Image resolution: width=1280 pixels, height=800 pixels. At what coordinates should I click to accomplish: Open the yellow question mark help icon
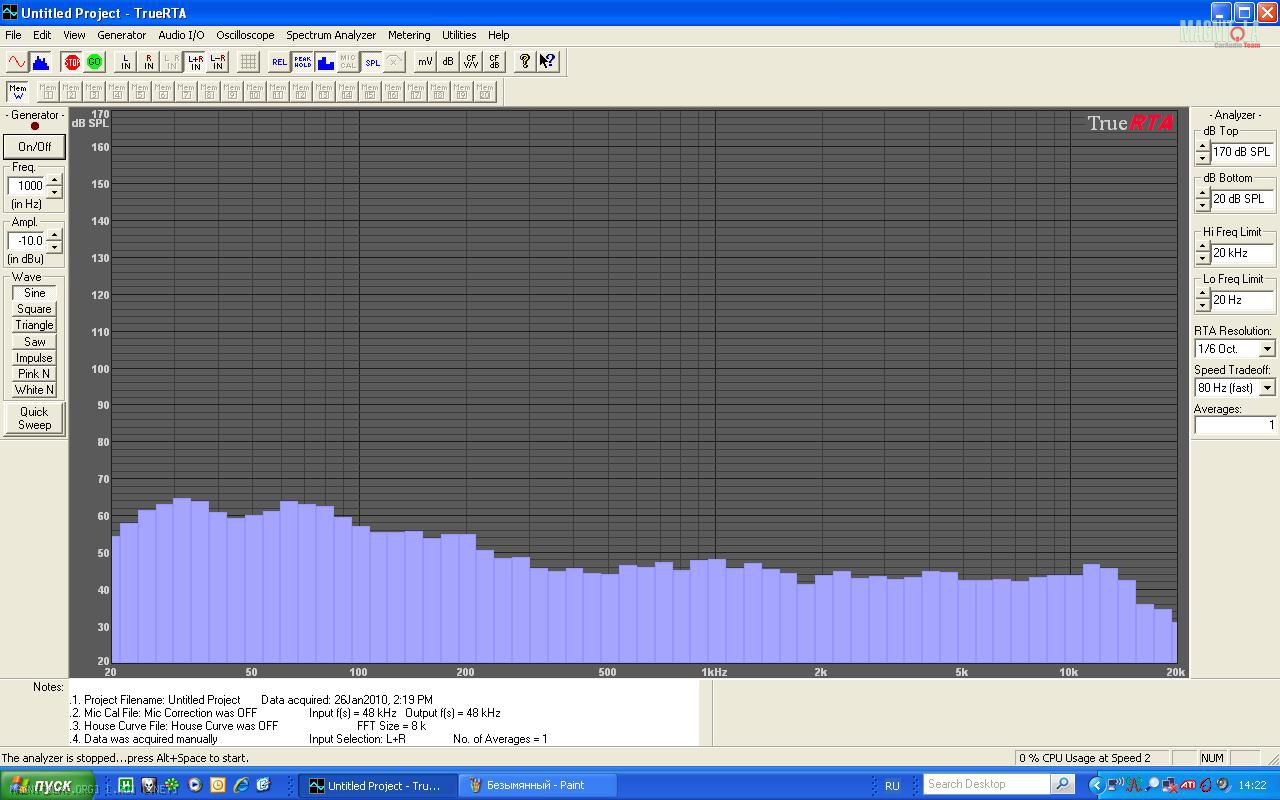(524, 62)
